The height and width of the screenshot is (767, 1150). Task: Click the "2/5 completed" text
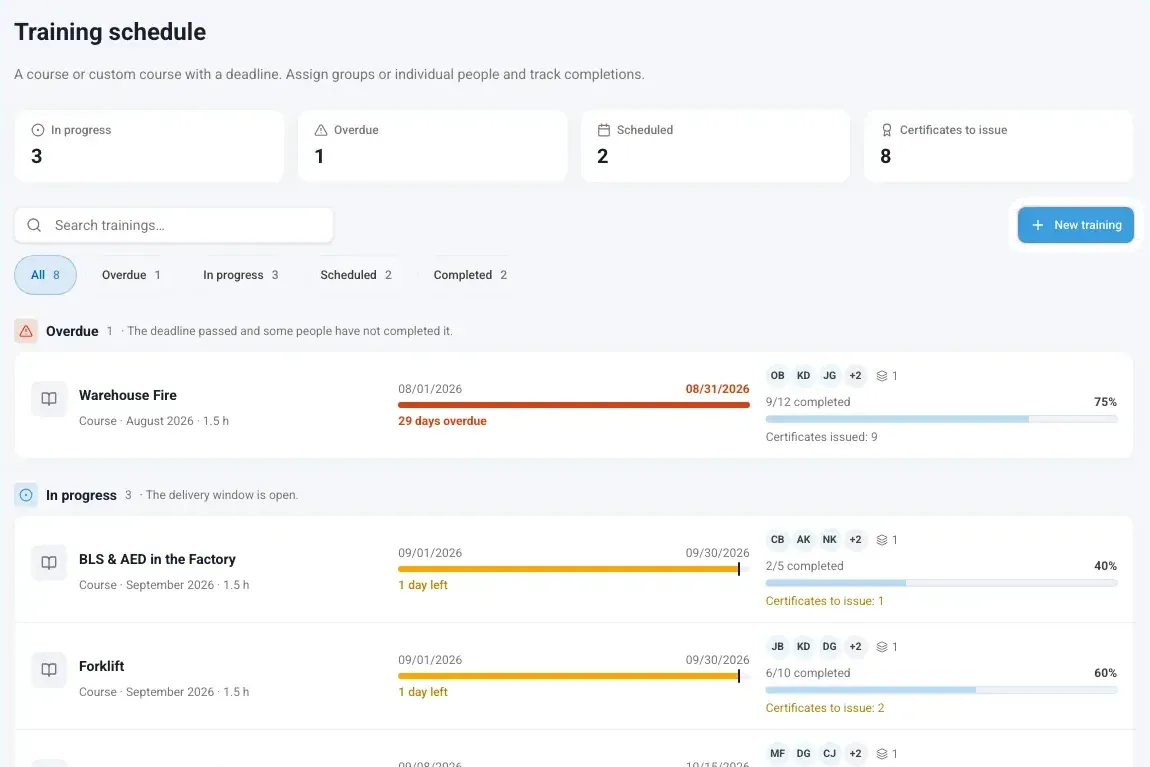tap(805, 566)
